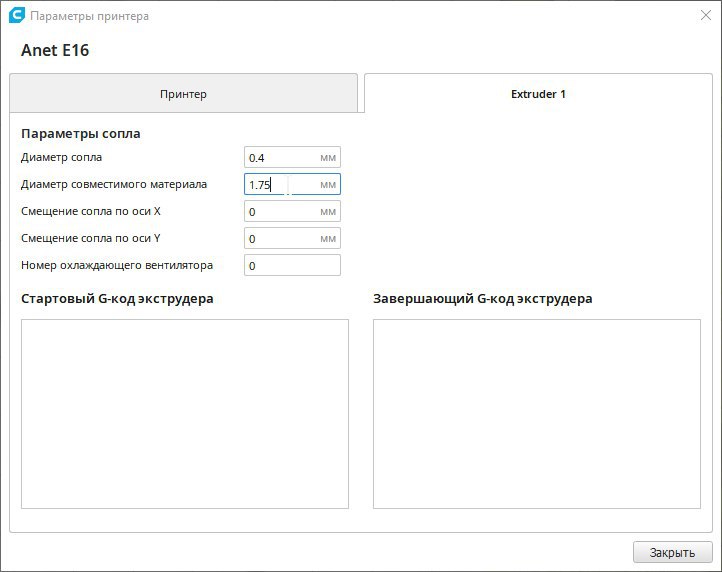Click the Anet E16 printer name
This screenshot has width=722, height=572.
coord(55,50)
